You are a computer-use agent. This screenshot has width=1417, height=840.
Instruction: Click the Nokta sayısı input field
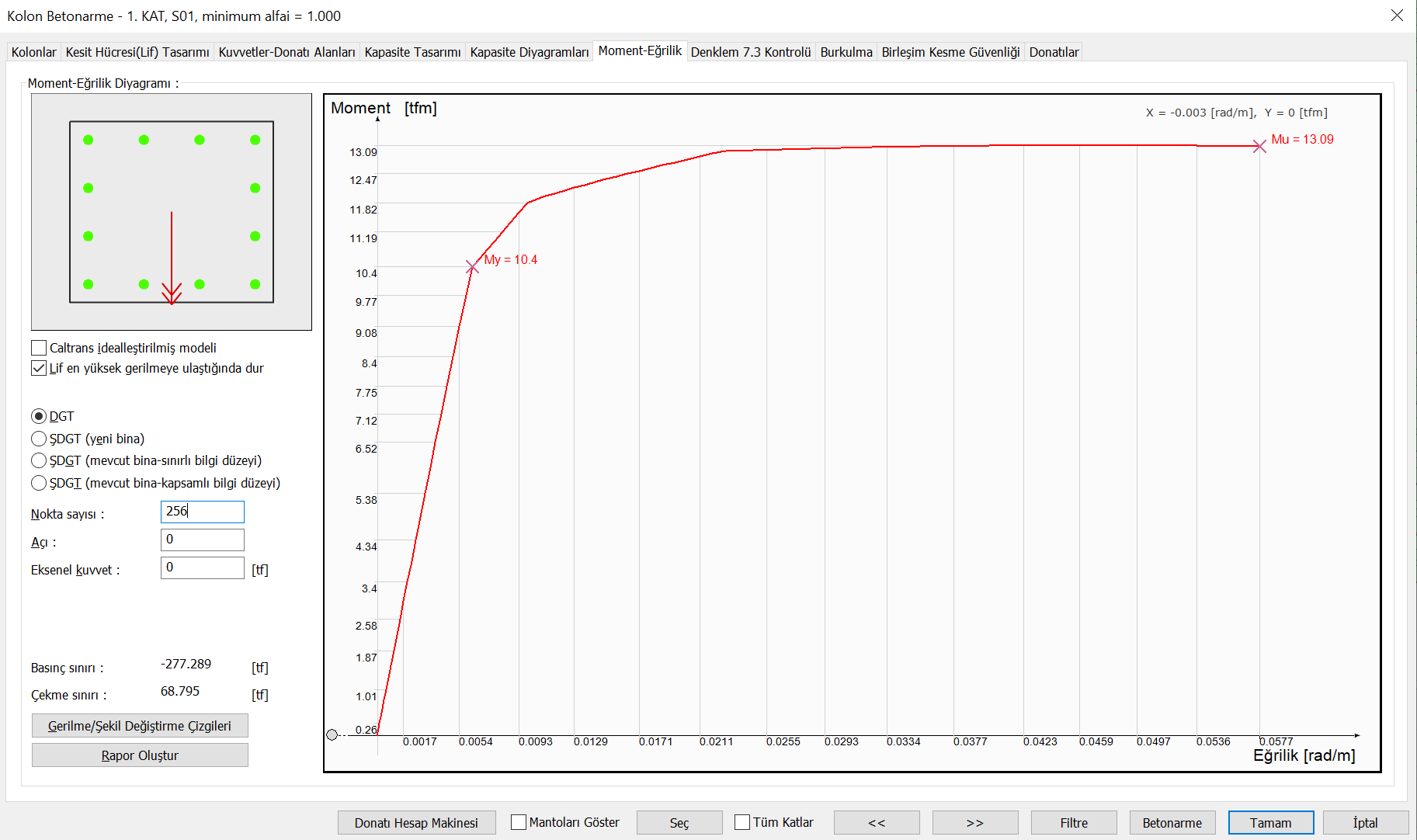click(x=203, y=512)
